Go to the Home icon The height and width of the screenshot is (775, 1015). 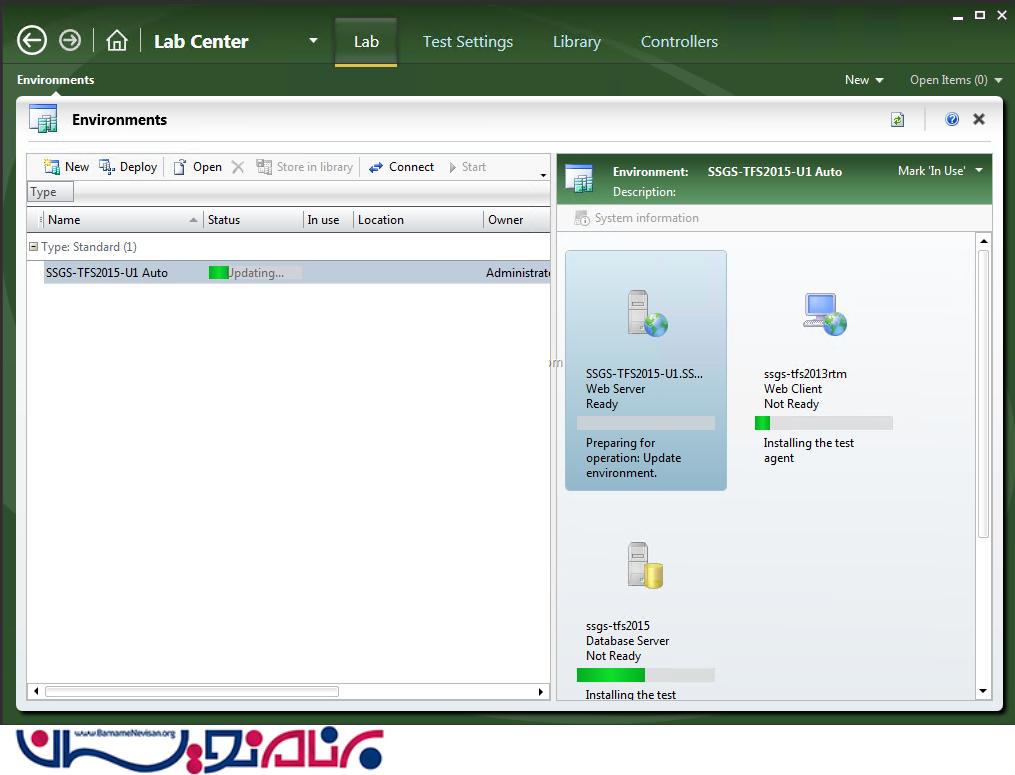117,41
